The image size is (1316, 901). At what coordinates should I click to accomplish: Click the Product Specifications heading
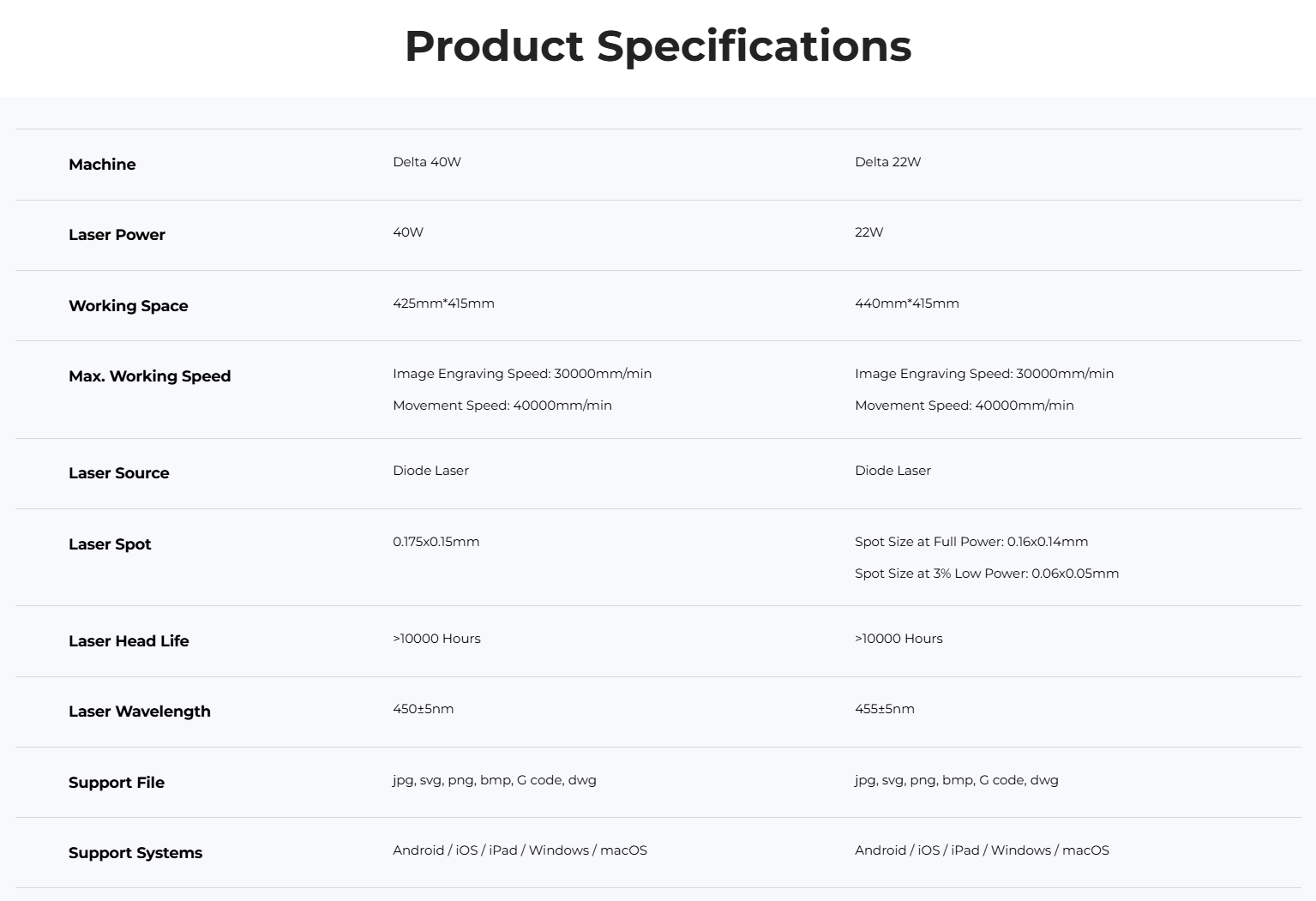pos(658,46)
